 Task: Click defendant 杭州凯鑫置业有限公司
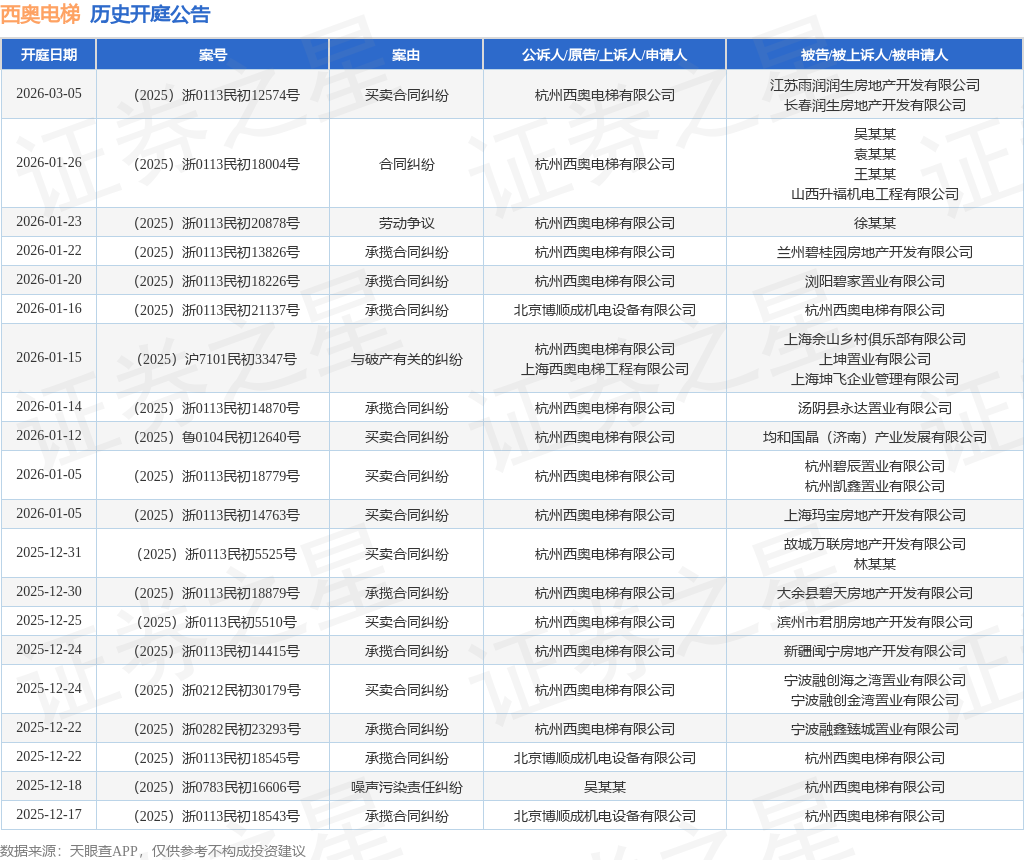[x=875, y=486]
